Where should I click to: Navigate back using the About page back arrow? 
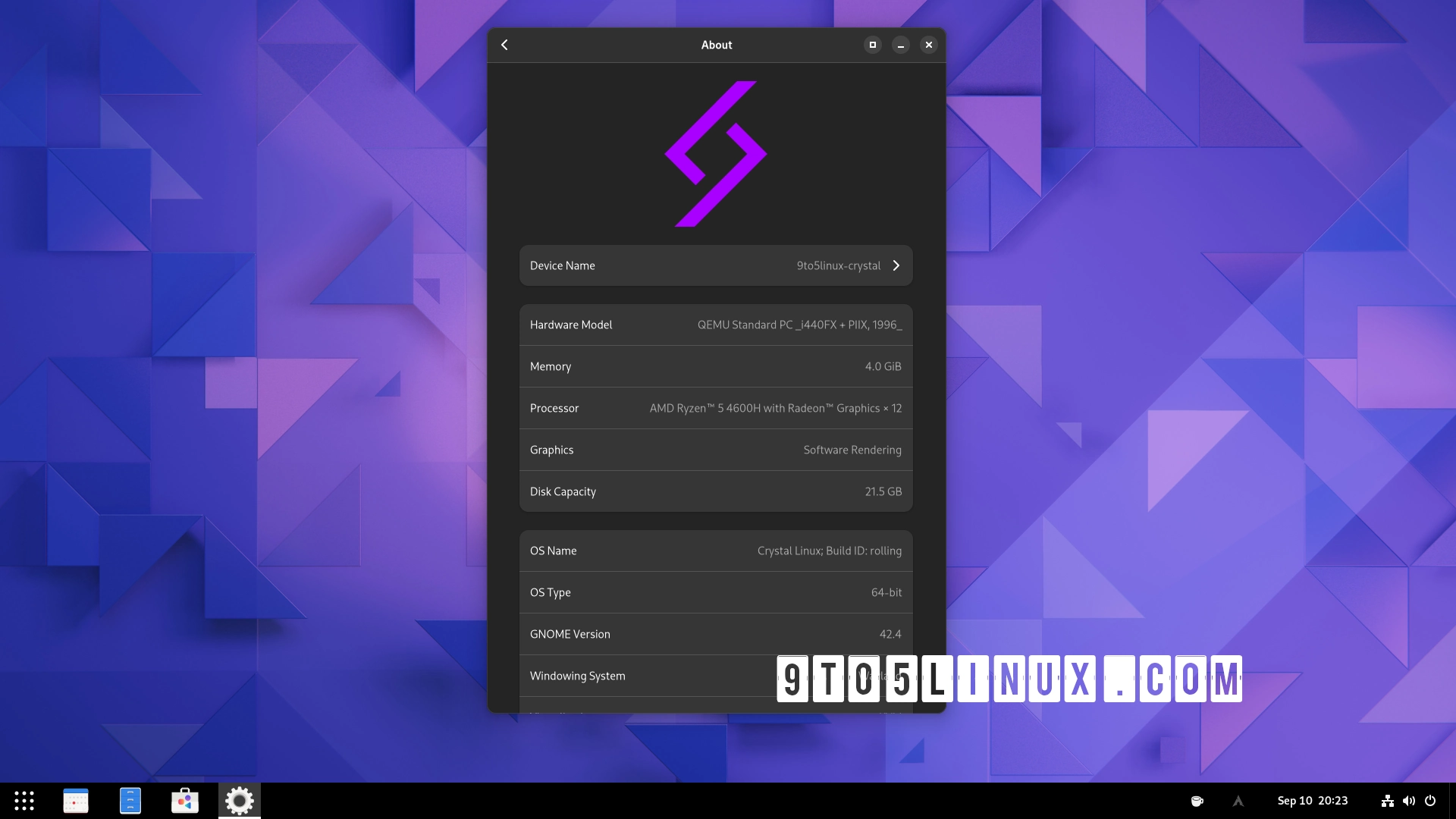pos(504,45)
